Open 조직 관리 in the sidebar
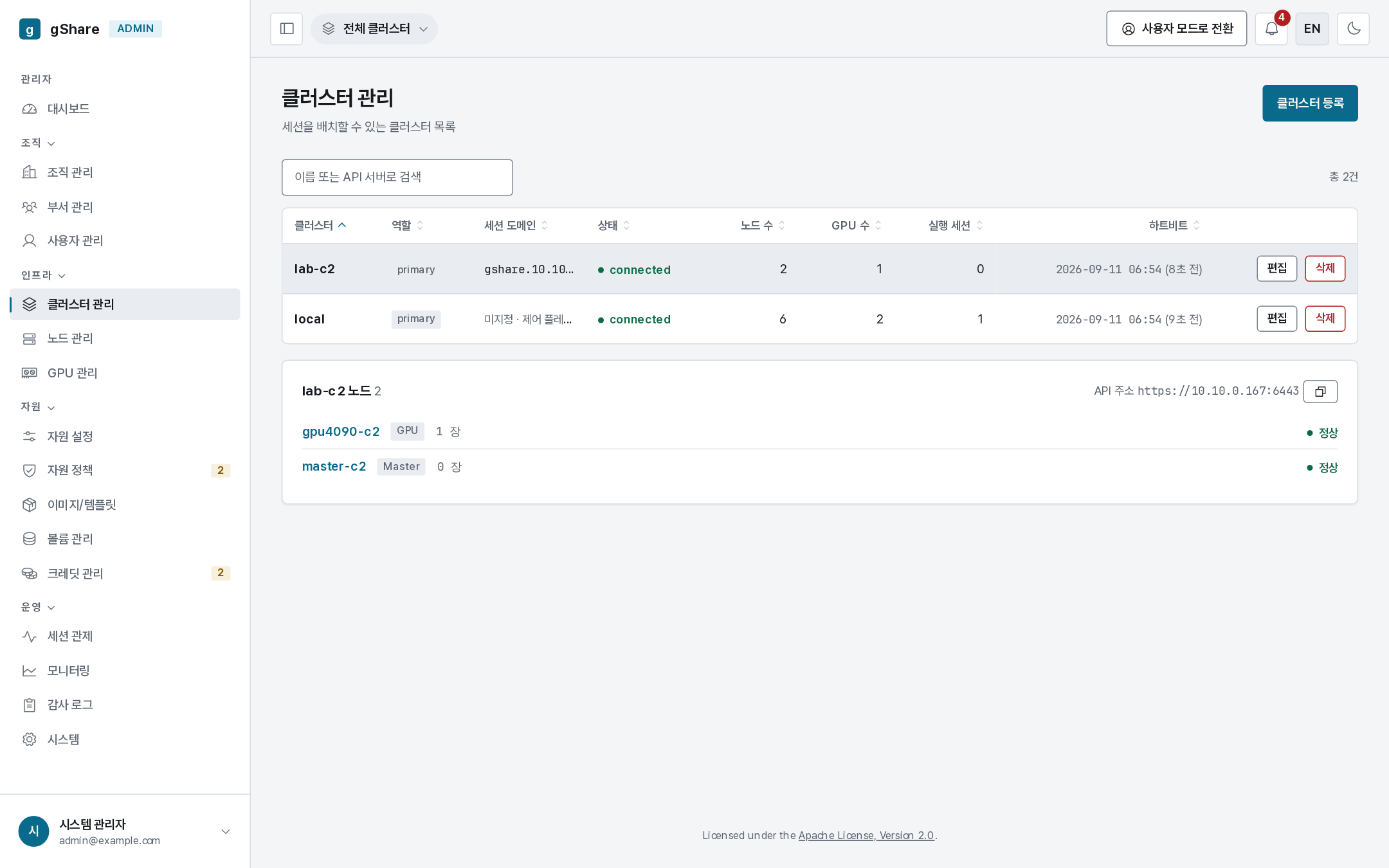 (125, 172)
